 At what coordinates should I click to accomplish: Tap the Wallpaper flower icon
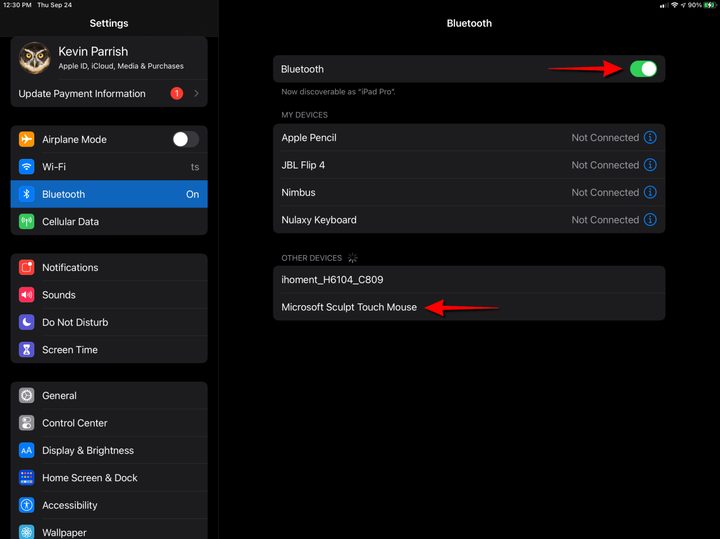(27, 532)
